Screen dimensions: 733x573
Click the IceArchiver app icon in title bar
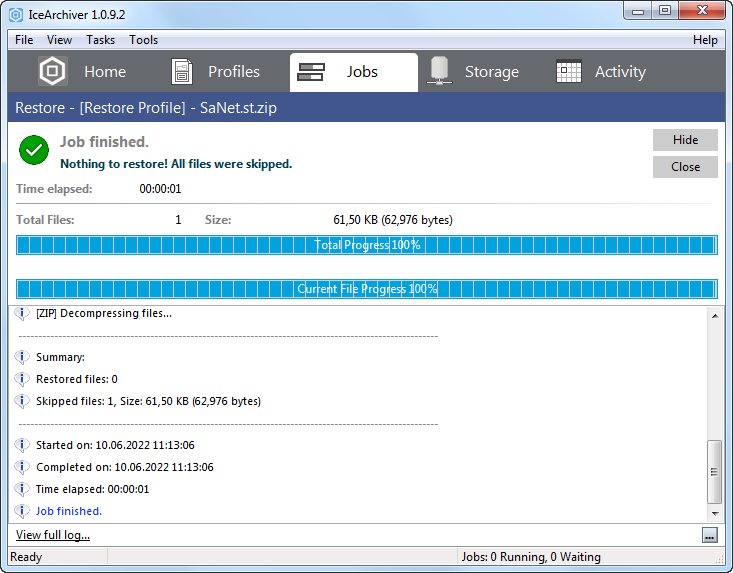tap(16, 15)
